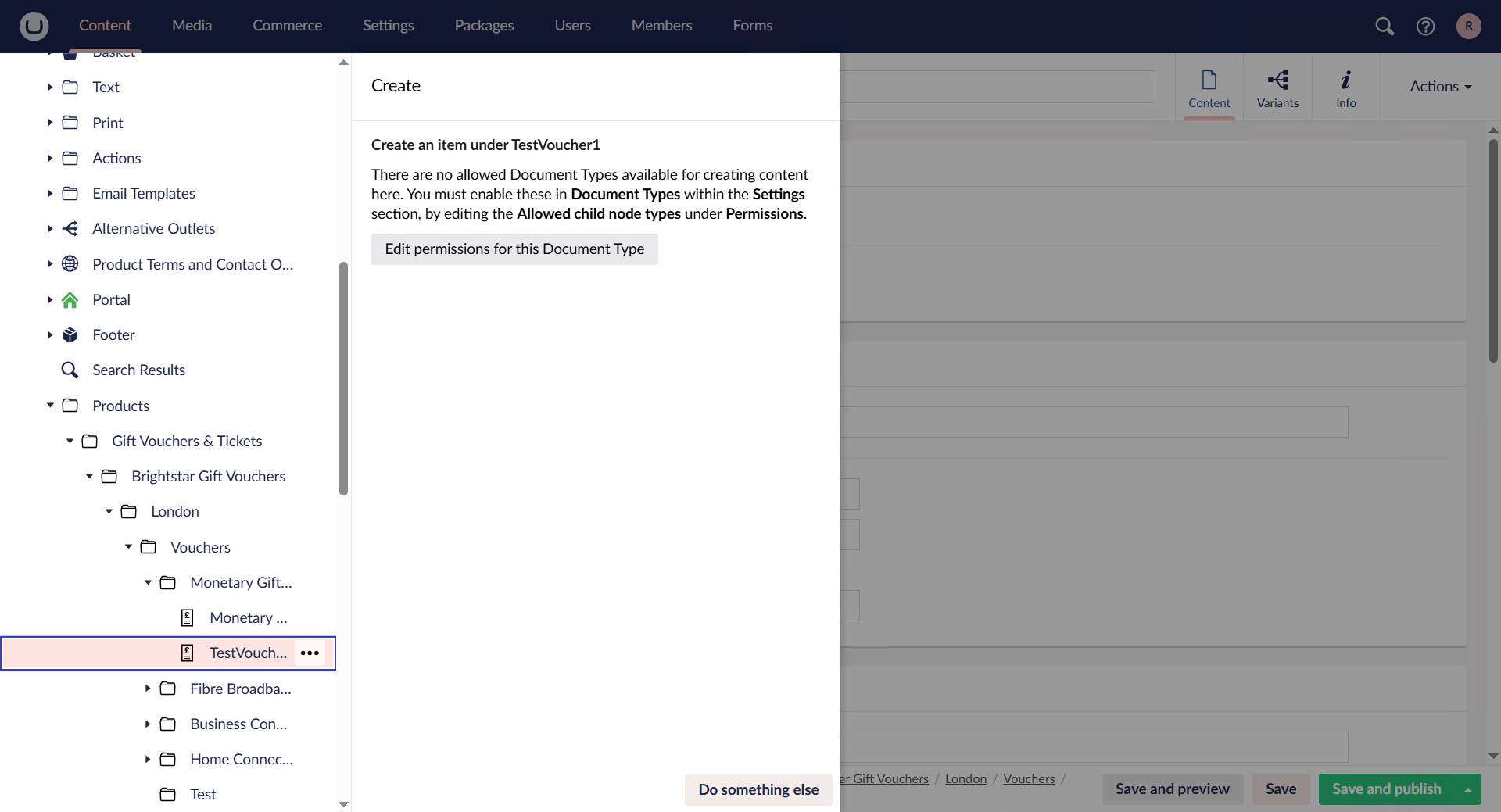Screen dimensions: 1501x812
Task: Click the Umbraco logo icon
Action: (33, 26)
